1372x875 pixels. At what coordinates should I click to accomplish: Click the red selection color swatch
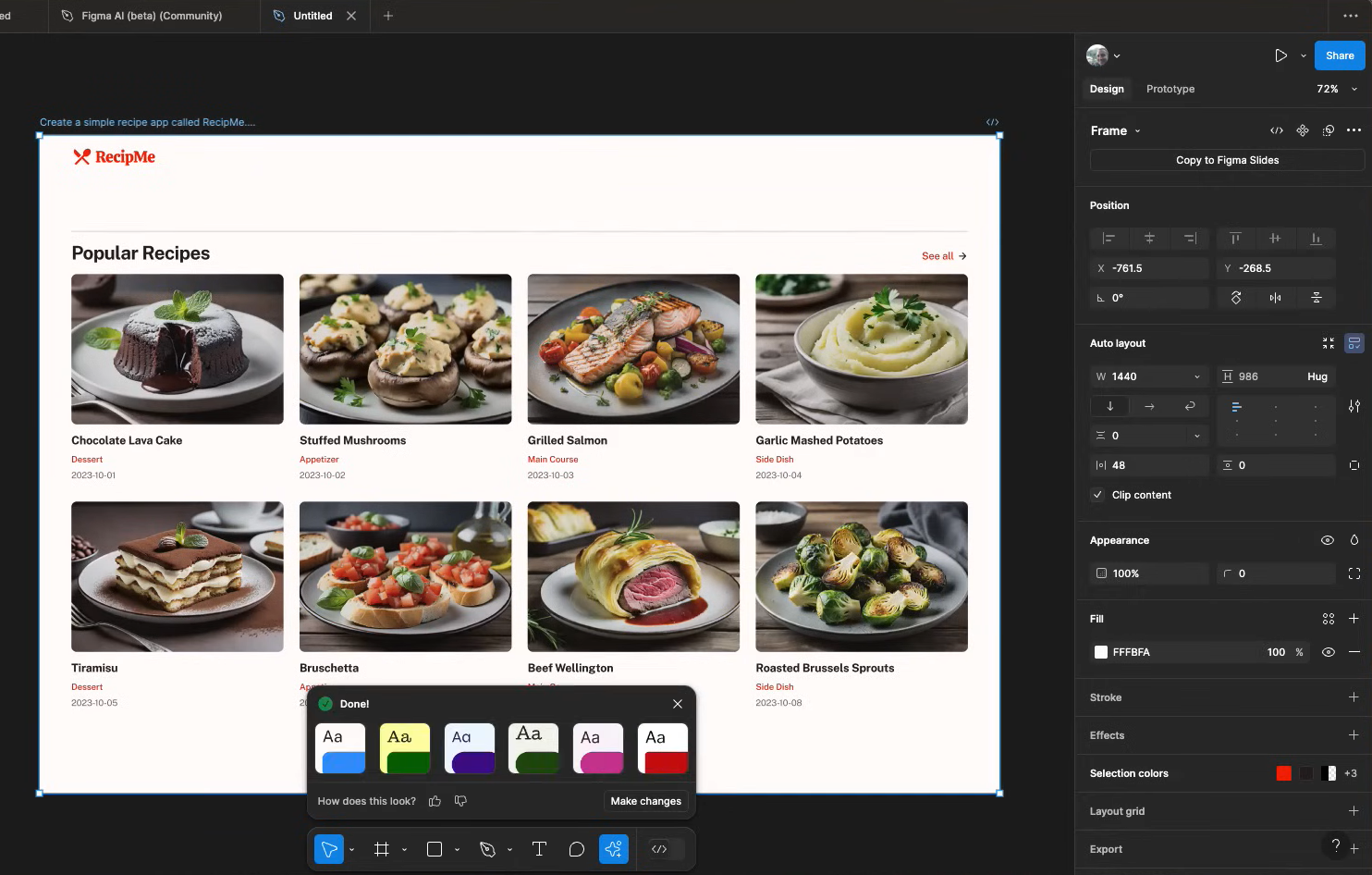pos(1283,773)
